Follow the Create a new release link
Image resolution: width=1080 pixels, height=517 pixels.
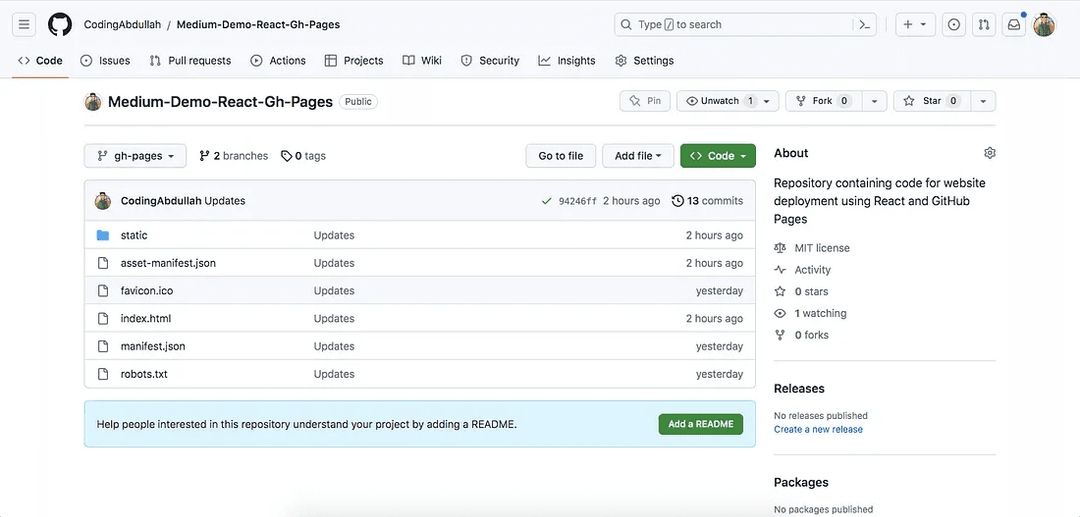pos(818,430)
